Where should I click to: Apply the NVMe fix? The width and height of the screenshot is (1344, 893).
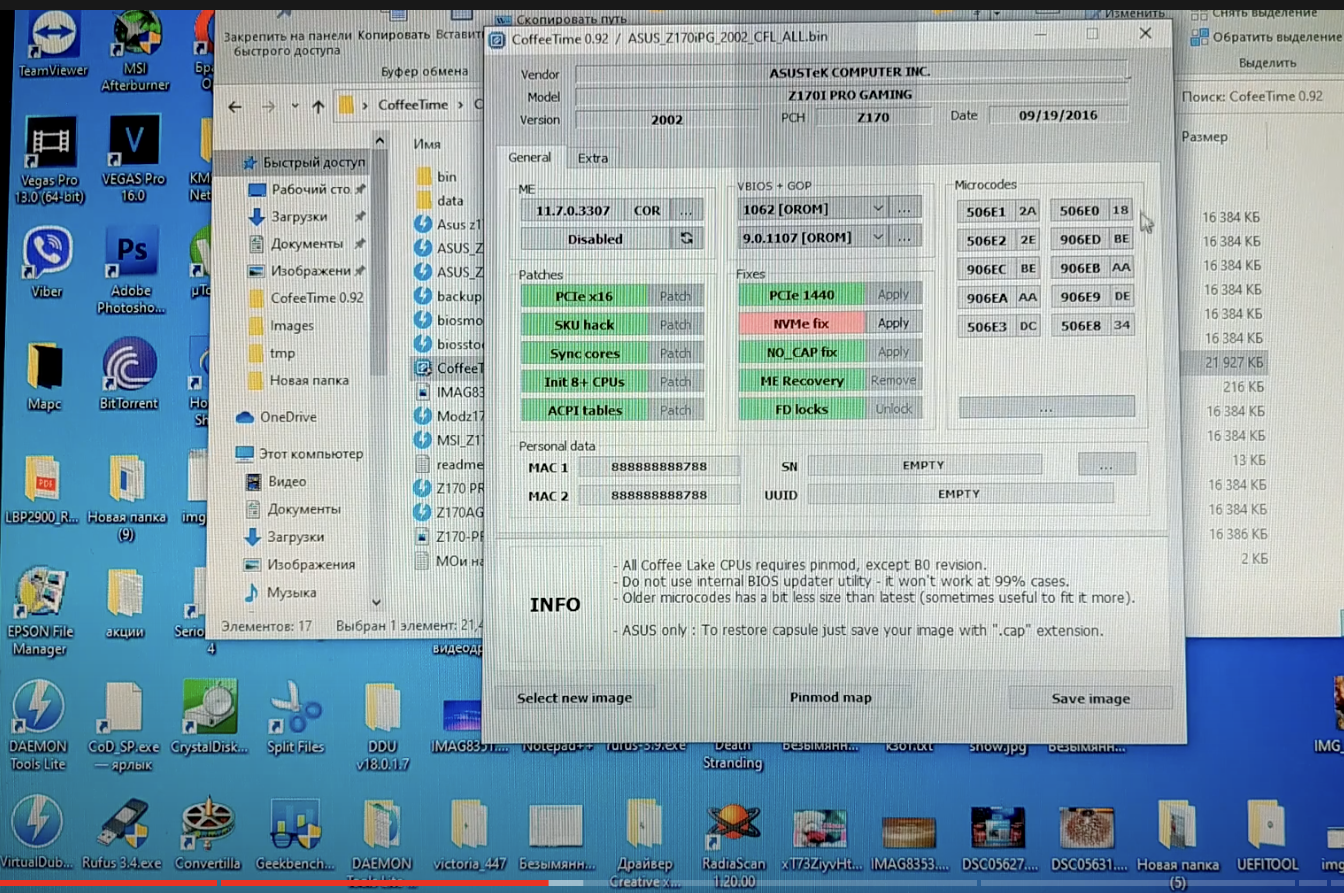click(x=893, y=323)
